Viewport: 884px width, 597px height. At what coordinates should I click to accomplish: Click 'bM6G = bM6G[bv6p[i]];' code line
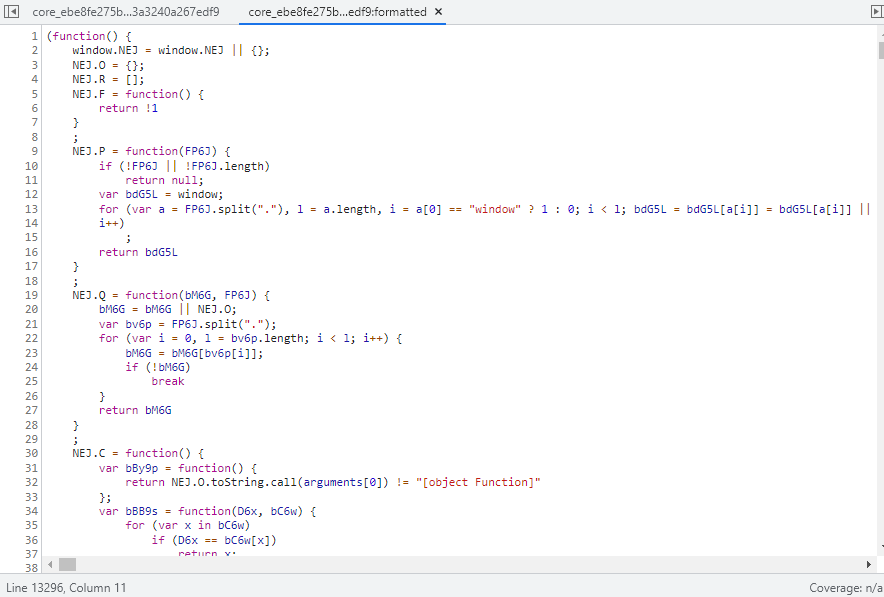[x=195, y=353]
